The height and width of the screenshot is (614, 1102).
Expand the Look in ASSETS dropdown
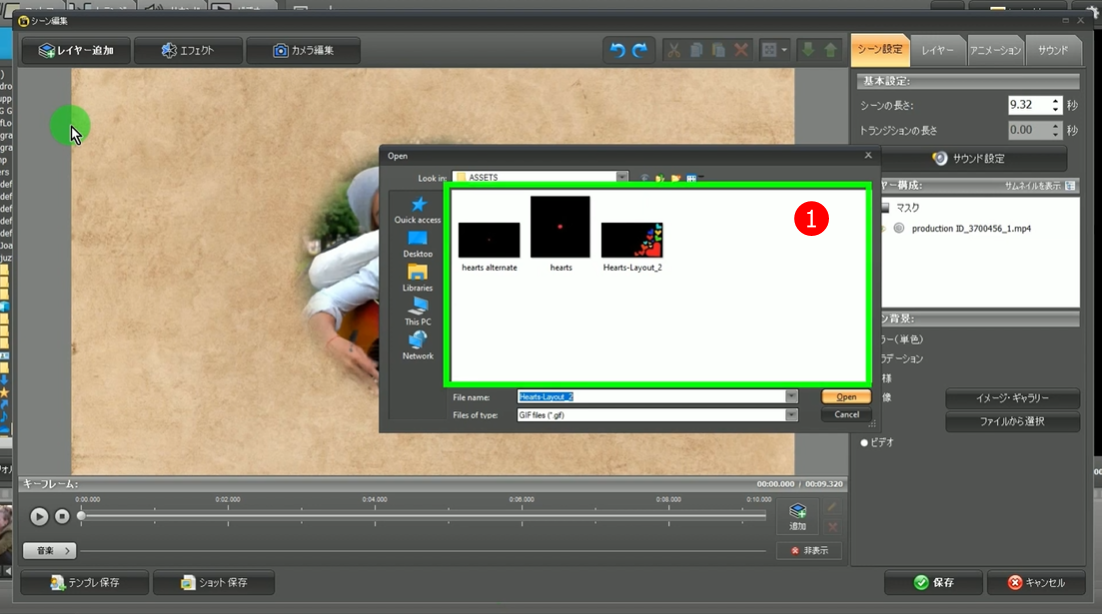[x=622, y=178]
